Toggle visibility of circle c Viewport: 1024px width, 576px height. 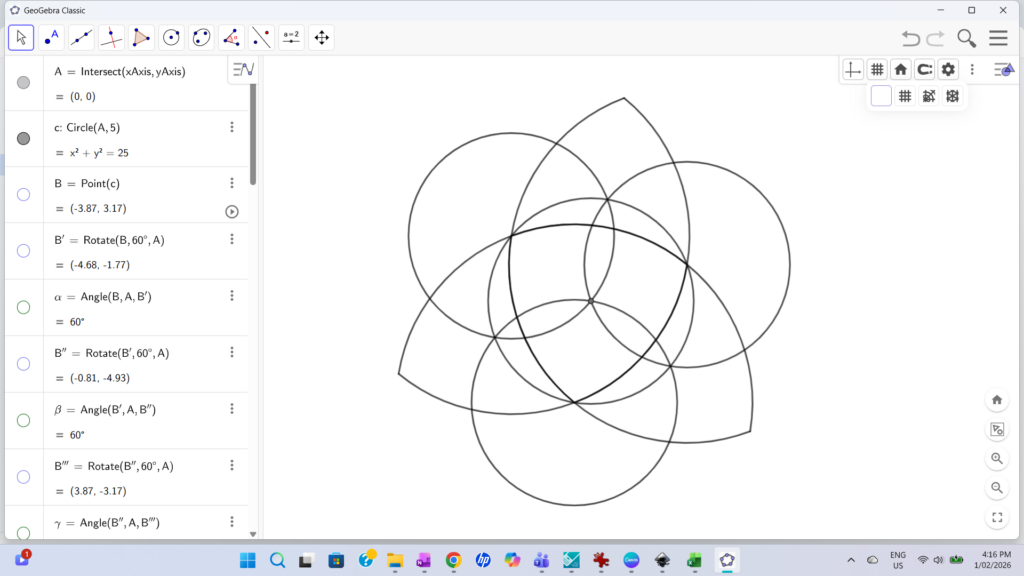click(24, 138)
